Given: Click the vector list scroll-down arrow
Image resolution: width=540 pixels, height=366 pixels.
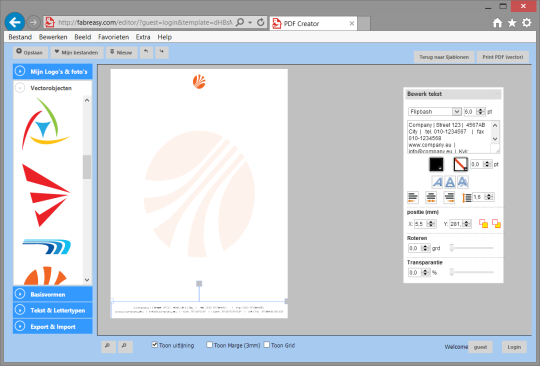Looking at the screenshot, I should click(x=87, y=280).
